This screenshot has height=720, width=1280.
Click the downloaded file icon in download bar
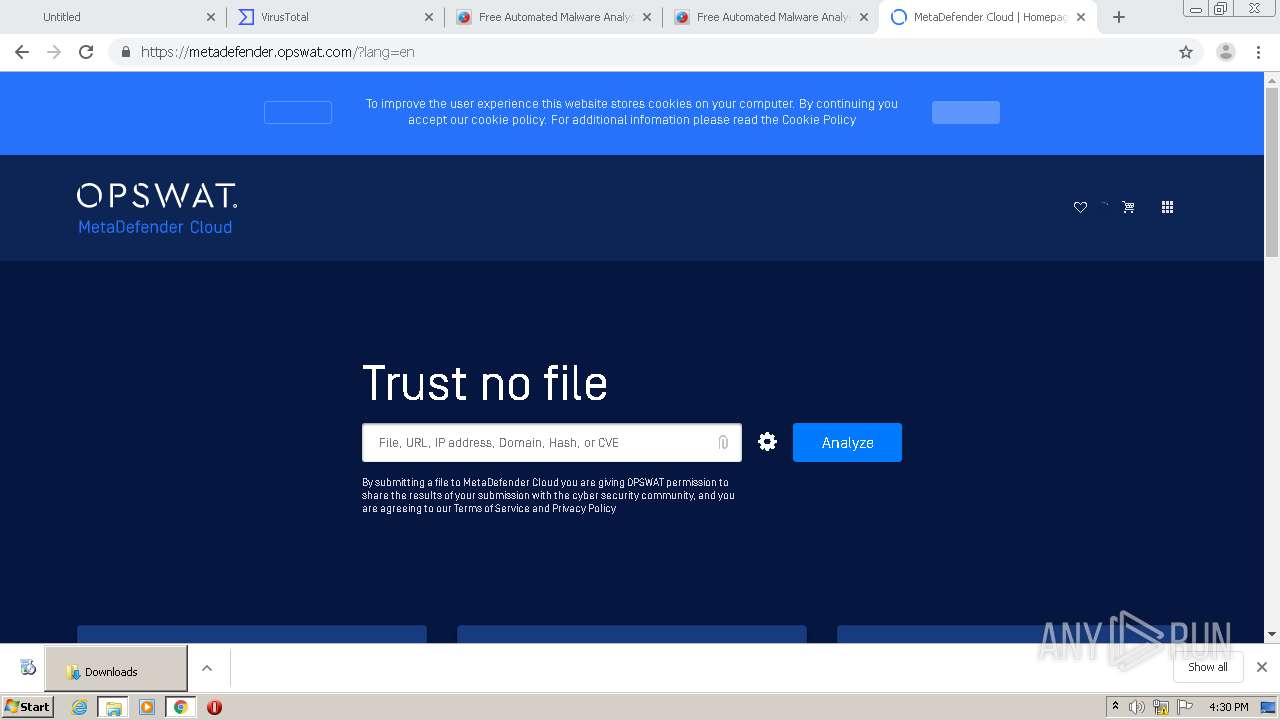pos(28,668)
